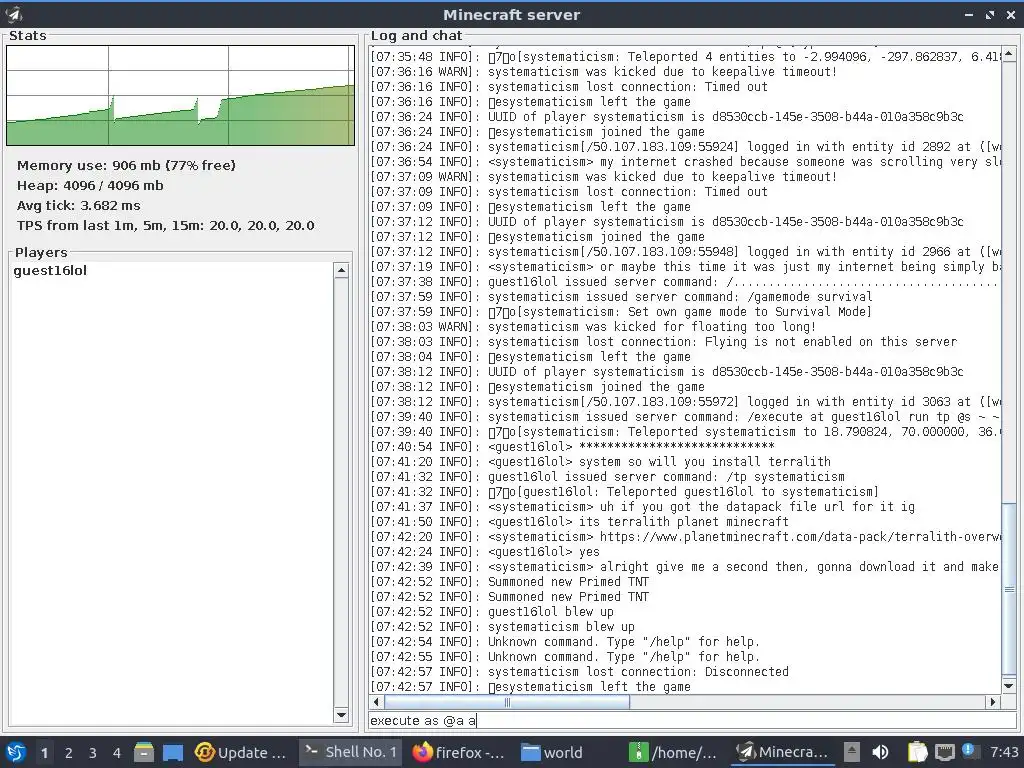Switch to the Firefox taskbar window

(x=459, y=753)
